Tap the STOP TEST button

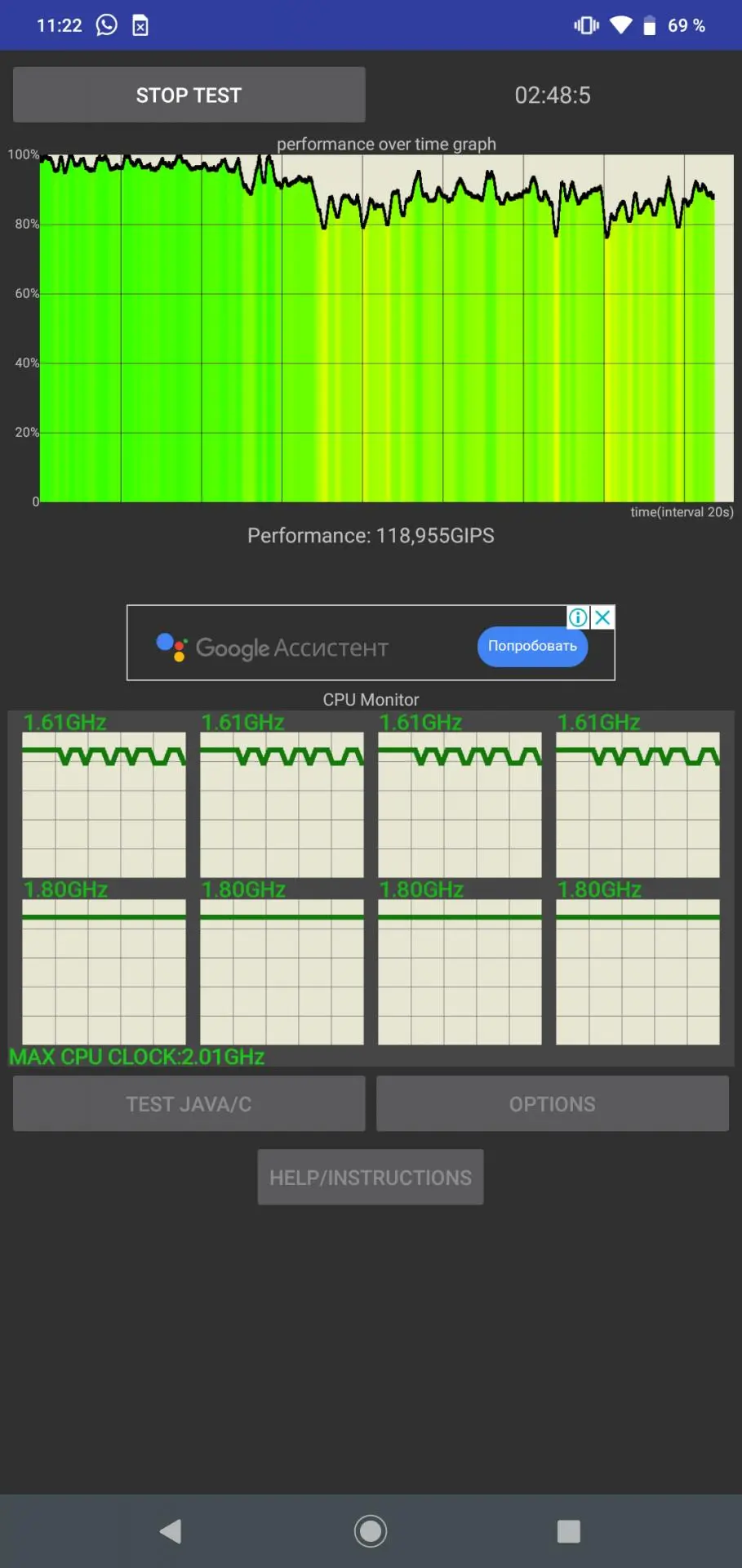189,95
